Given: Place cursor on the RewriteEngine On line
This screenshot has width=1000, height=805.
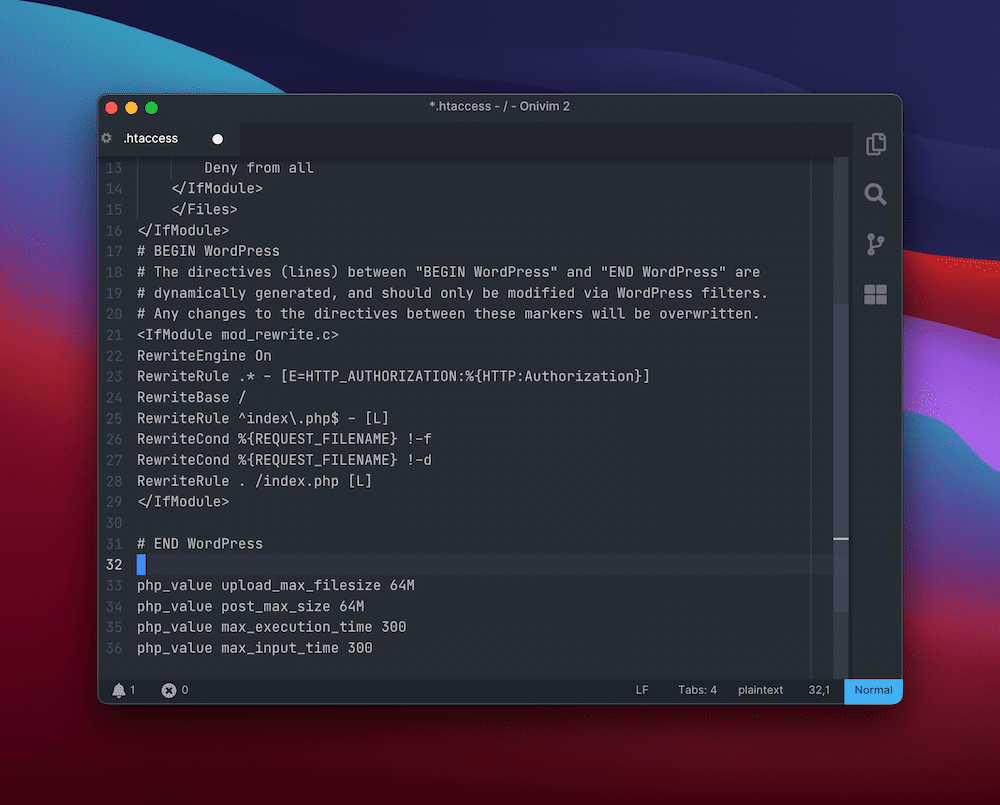Looking at the screenshot, I should [200, 355].
